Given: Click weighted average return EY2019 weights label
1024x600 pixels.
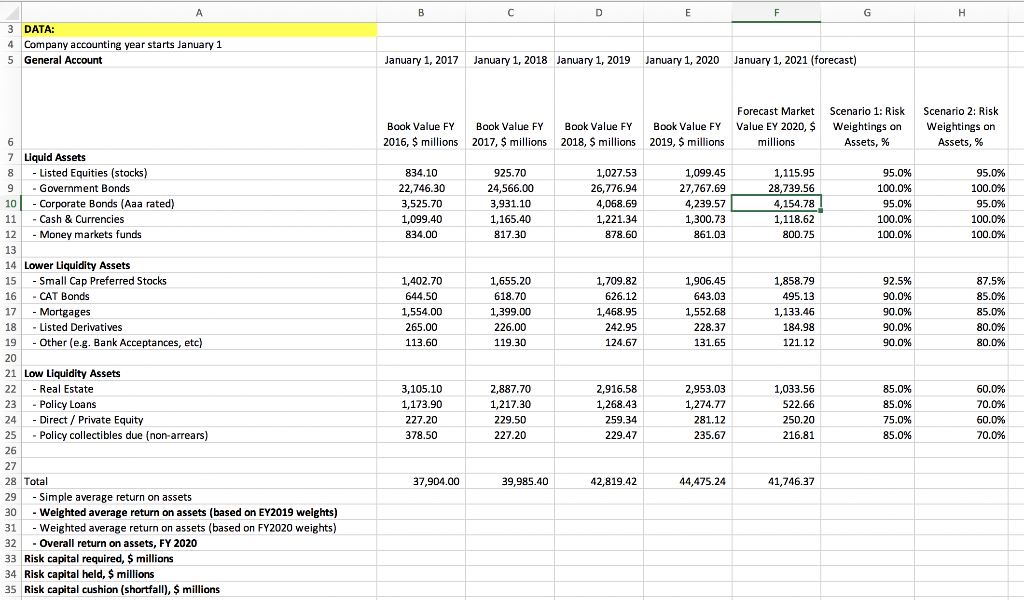Looking at the screenshot, I should tap(185, 513).
